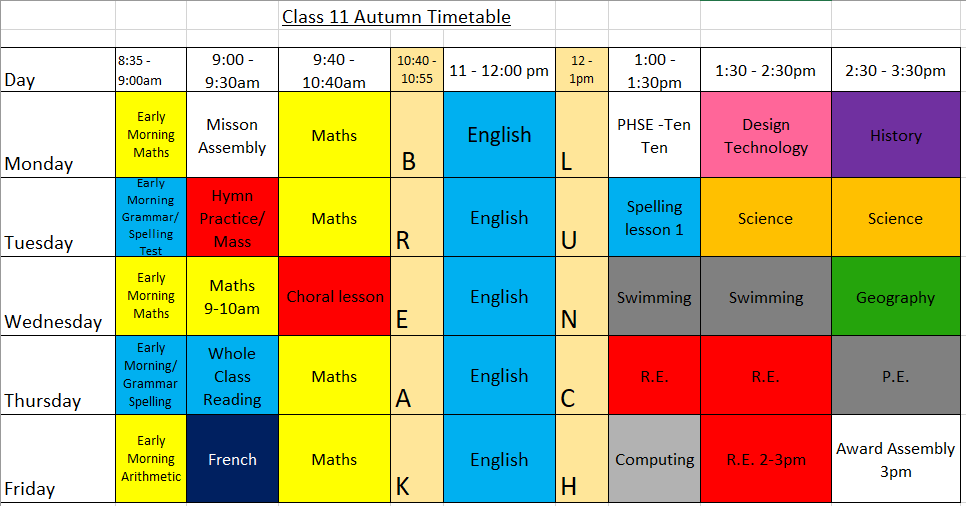Select the Early Morning Arithmetic cell
The width and height of the screenshot is (966, 506).
151,459
